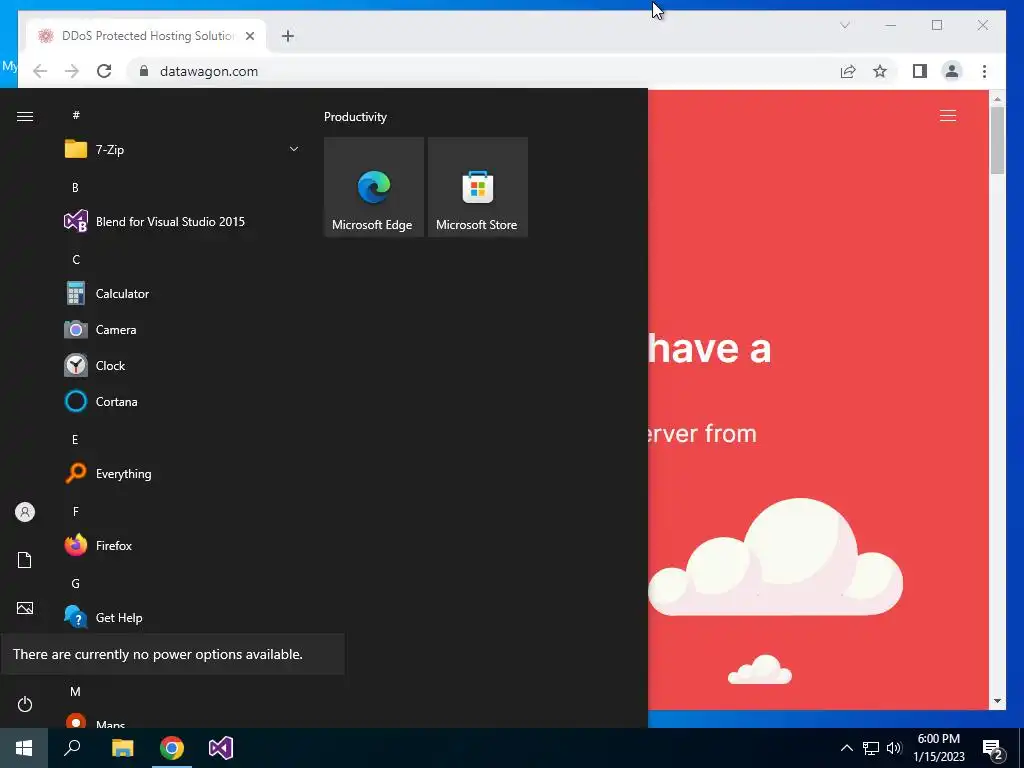1024x768 pixels.
Task: Expand the 7-Zip folder chevron
Action: (294, 150)
